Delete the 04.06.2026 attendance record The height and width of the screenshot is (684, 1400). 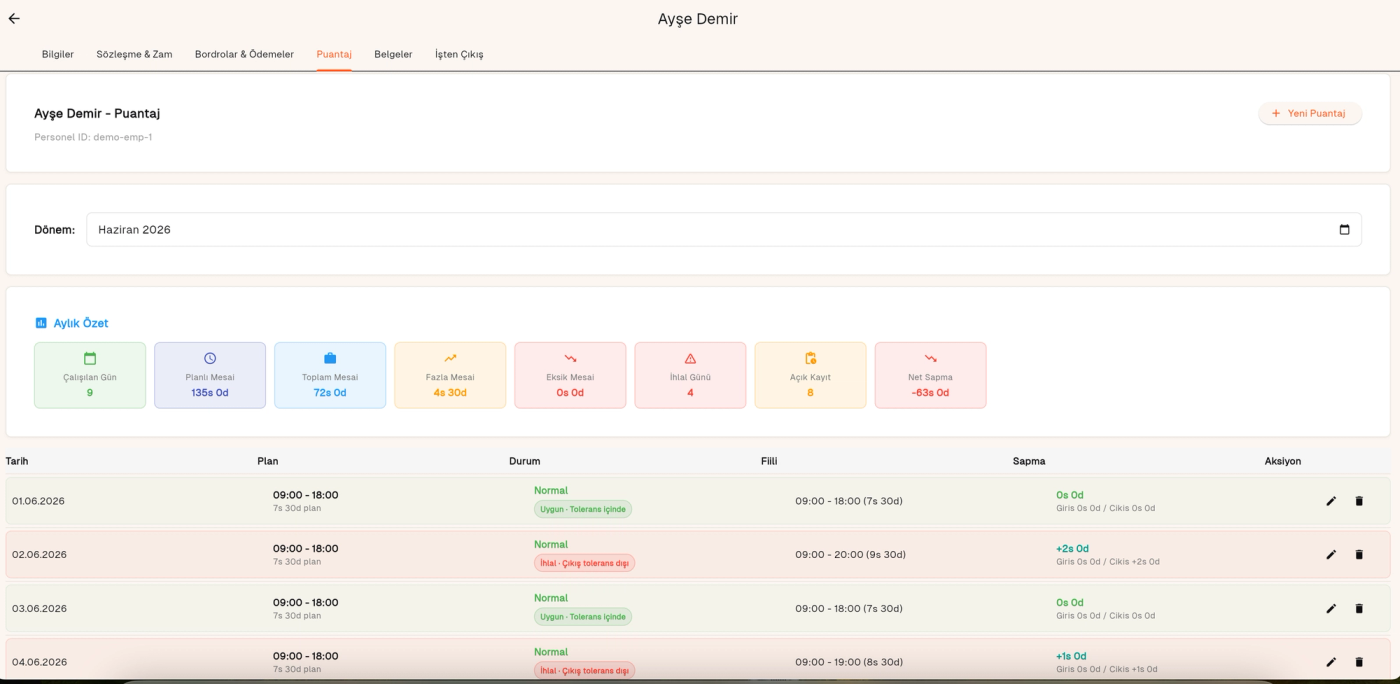pyautogui.click(x=1359, y=662)
